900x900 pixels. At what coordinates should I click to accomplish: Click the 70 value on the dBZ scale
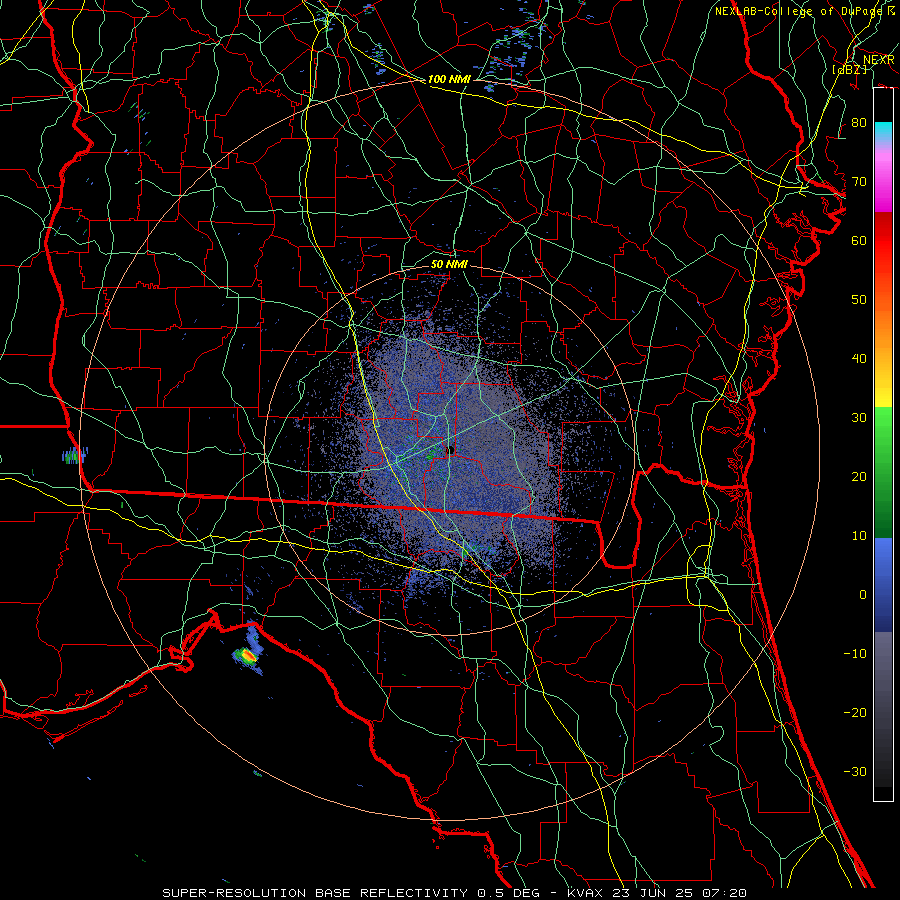[x=859, y=182]
